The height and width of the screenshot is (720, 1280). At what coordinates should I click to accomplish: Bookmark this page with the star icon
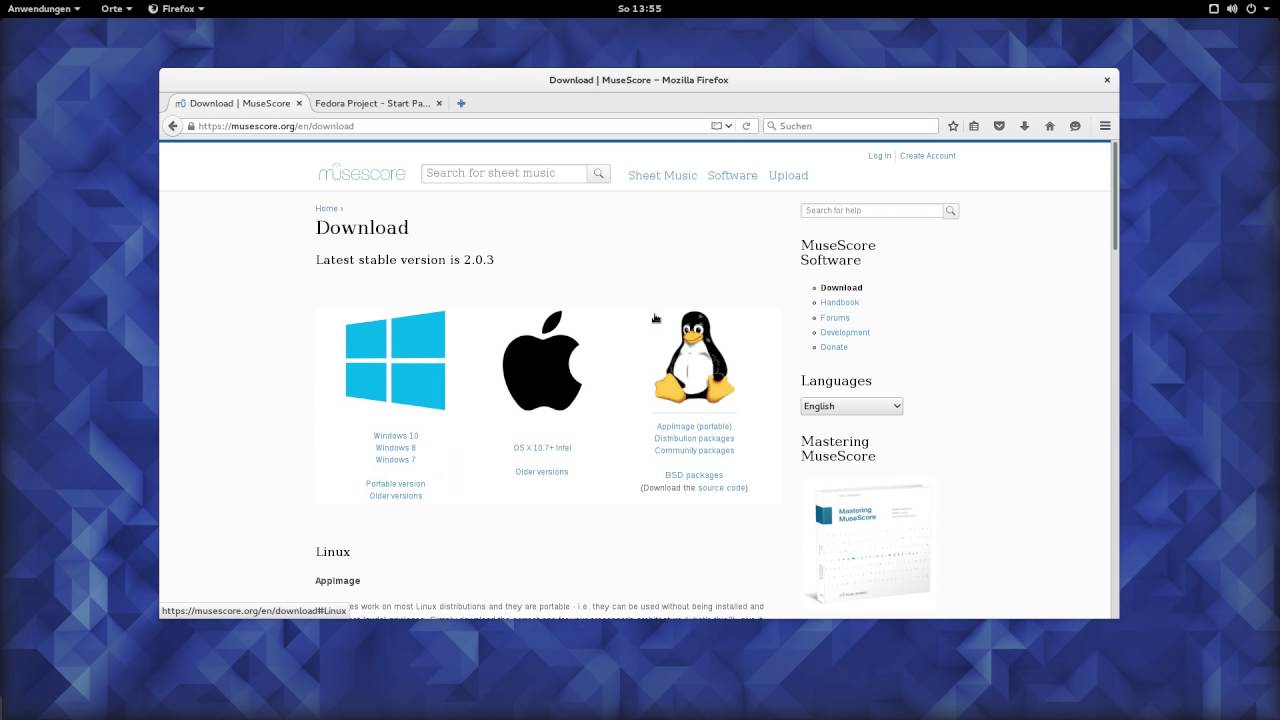click(953, 126)
